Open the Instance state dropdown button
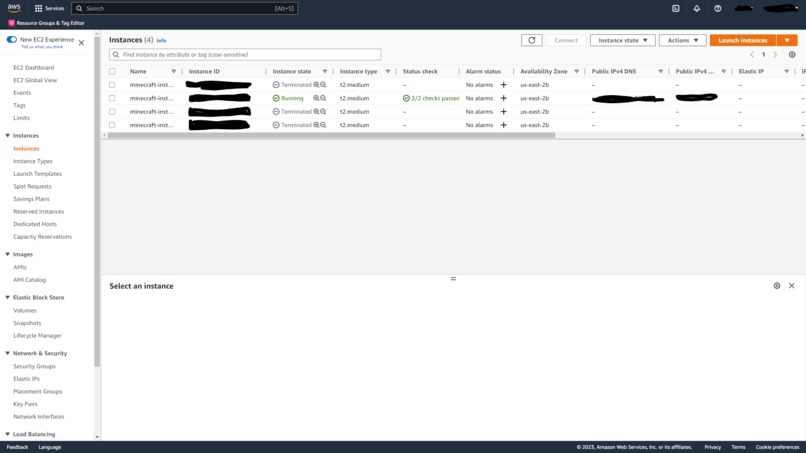Viewport: 806px width, 453px height. tap(622, 40)
